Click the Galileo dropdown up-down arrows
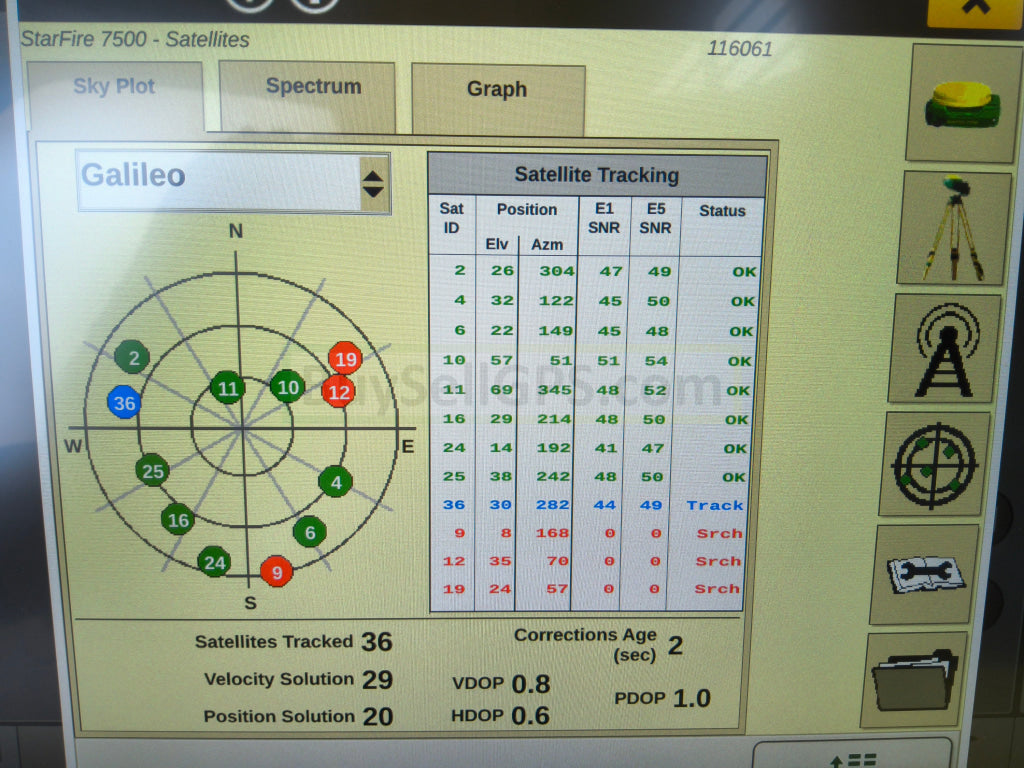The width and height of the screenshot is (1024, 768). [x=373, y=184]
